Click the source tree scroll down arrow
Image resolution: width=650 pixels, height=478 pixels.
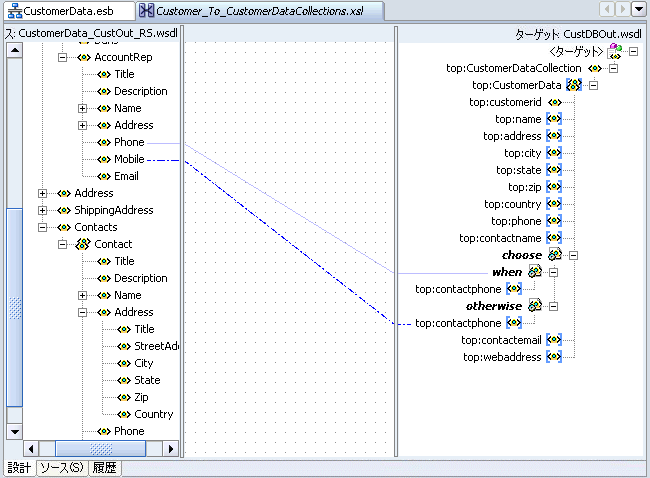tap(15, 432)
